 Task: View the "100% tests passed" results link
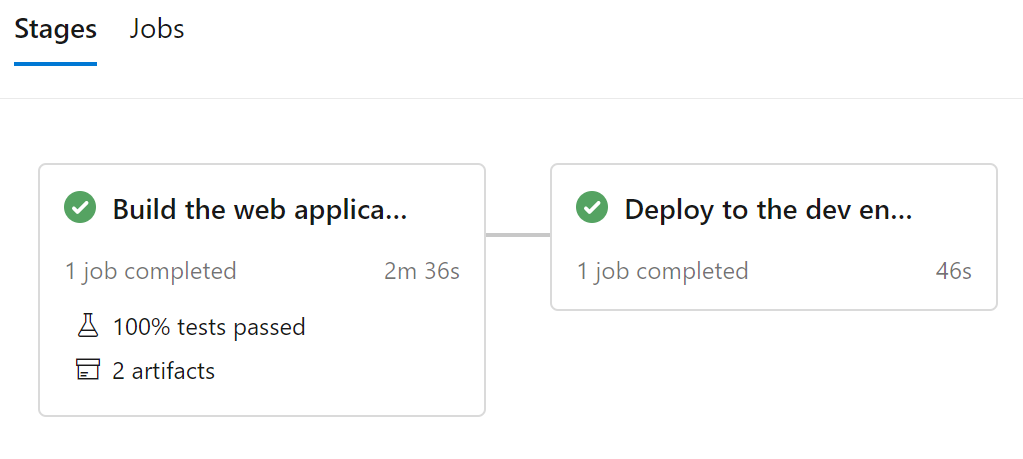click(x=209, y=327)
